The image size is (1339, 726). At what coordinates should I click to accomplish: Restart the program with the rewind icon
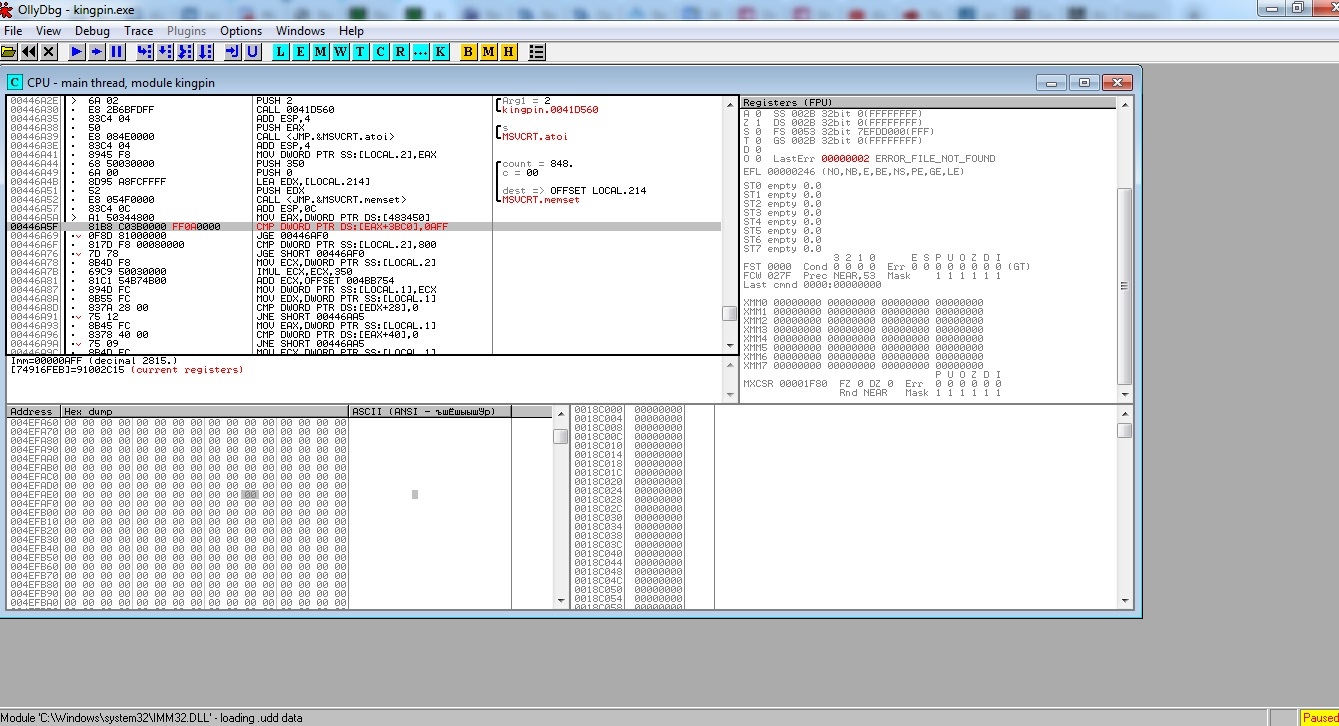[29, 51]
